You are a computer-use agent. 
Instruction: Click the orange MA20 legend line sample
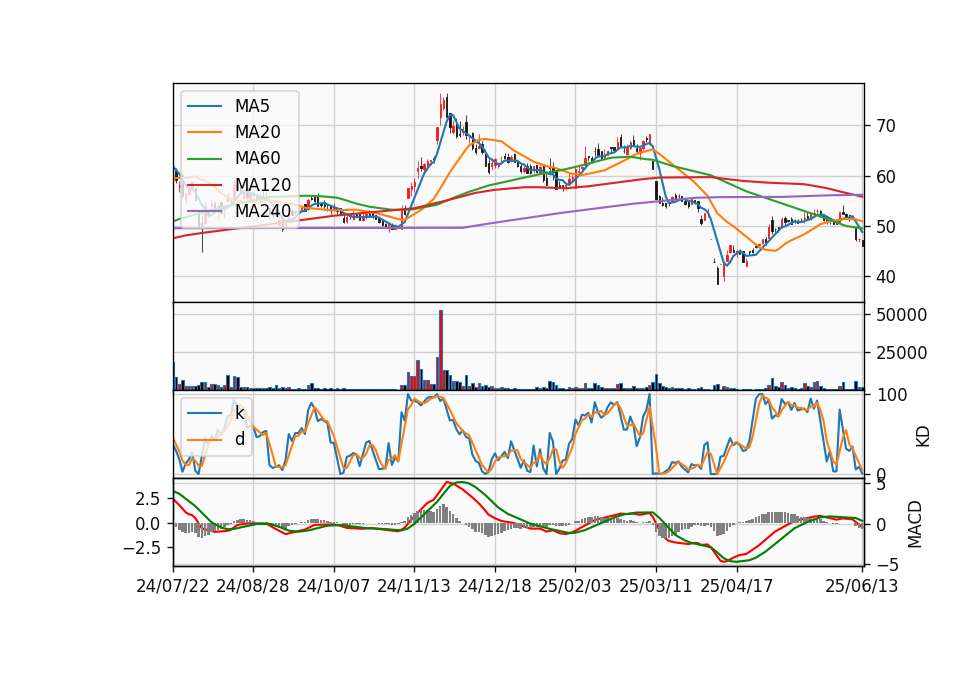[x=204, y=132]
